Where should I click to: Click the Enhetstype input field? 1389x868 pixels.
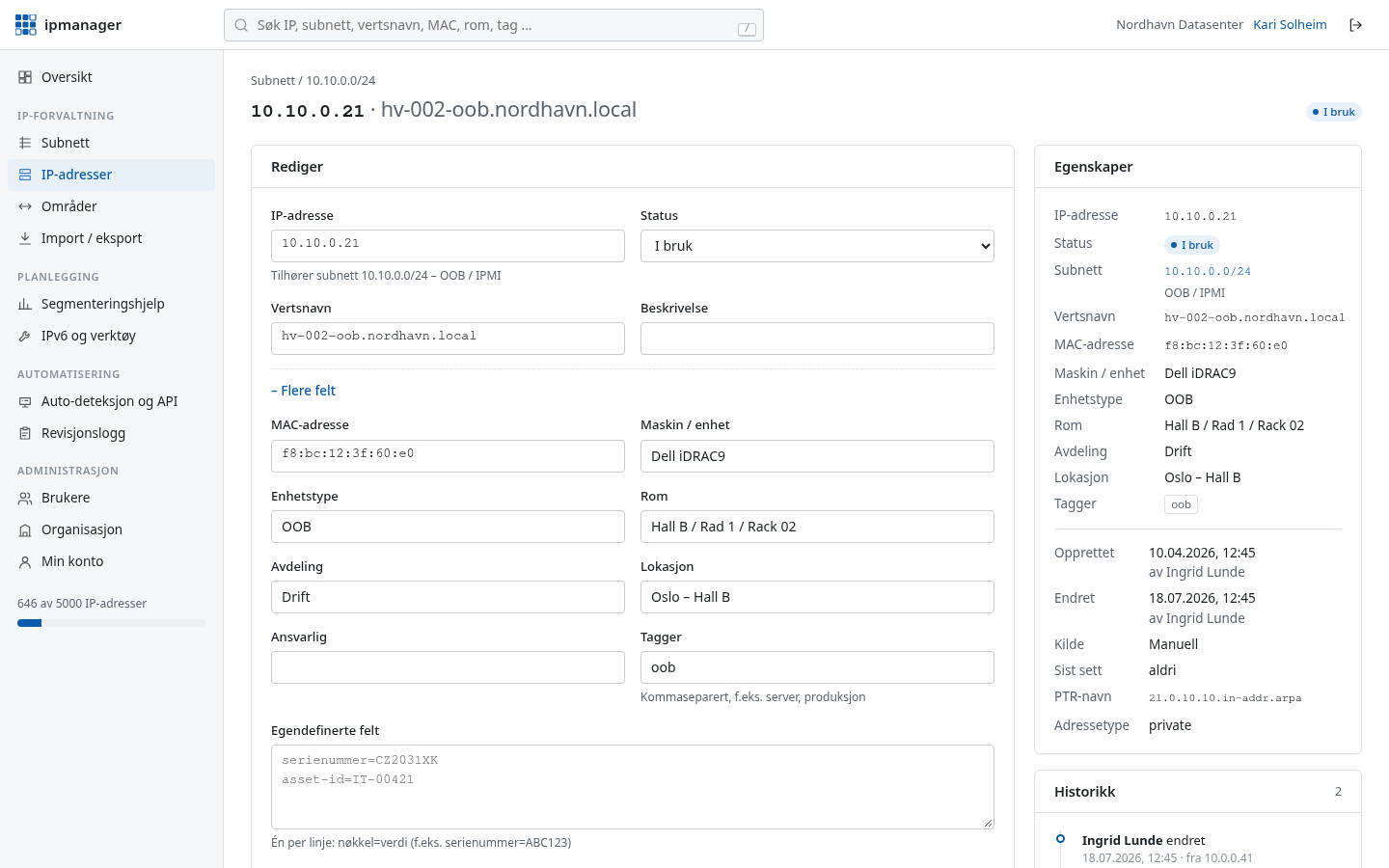(448, 527)
